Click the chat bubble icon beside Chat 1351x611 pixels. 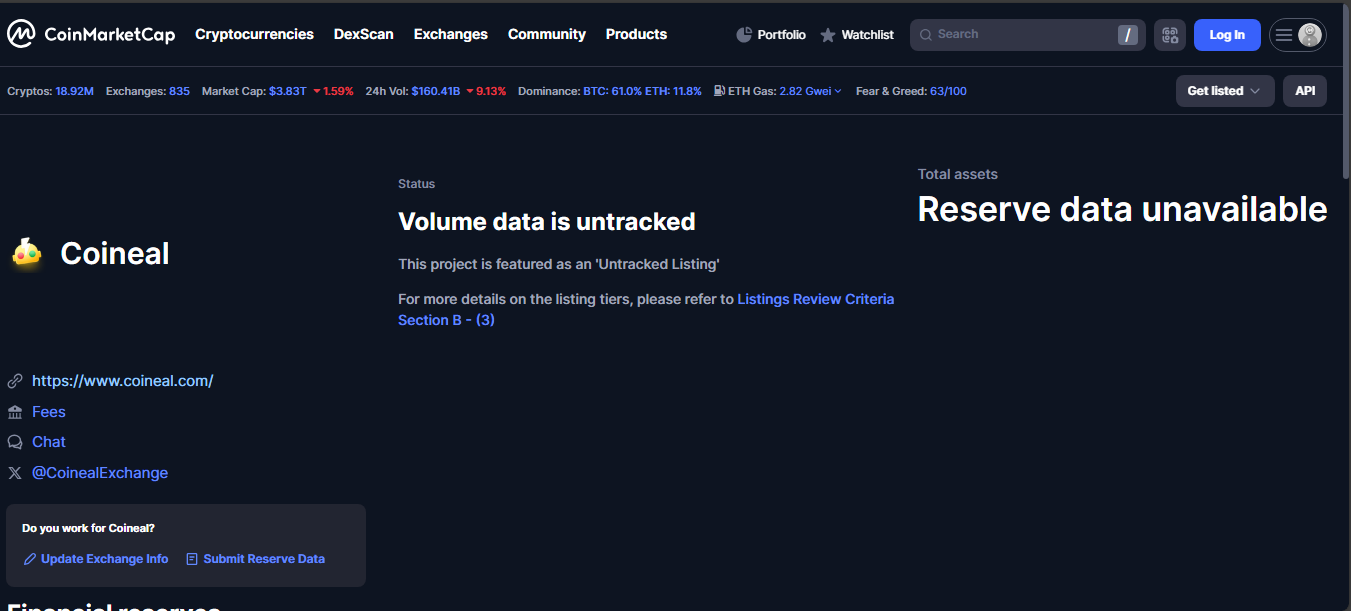(x=15, y=442)
